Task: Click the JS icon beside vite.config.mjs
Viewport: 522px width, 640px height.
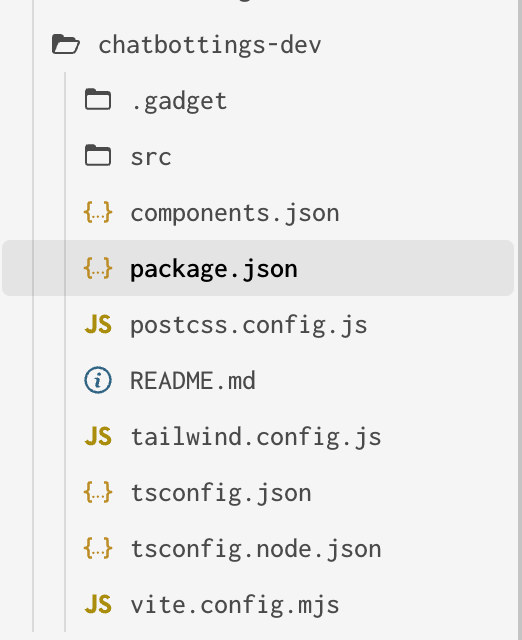Action: pos(98,604)
